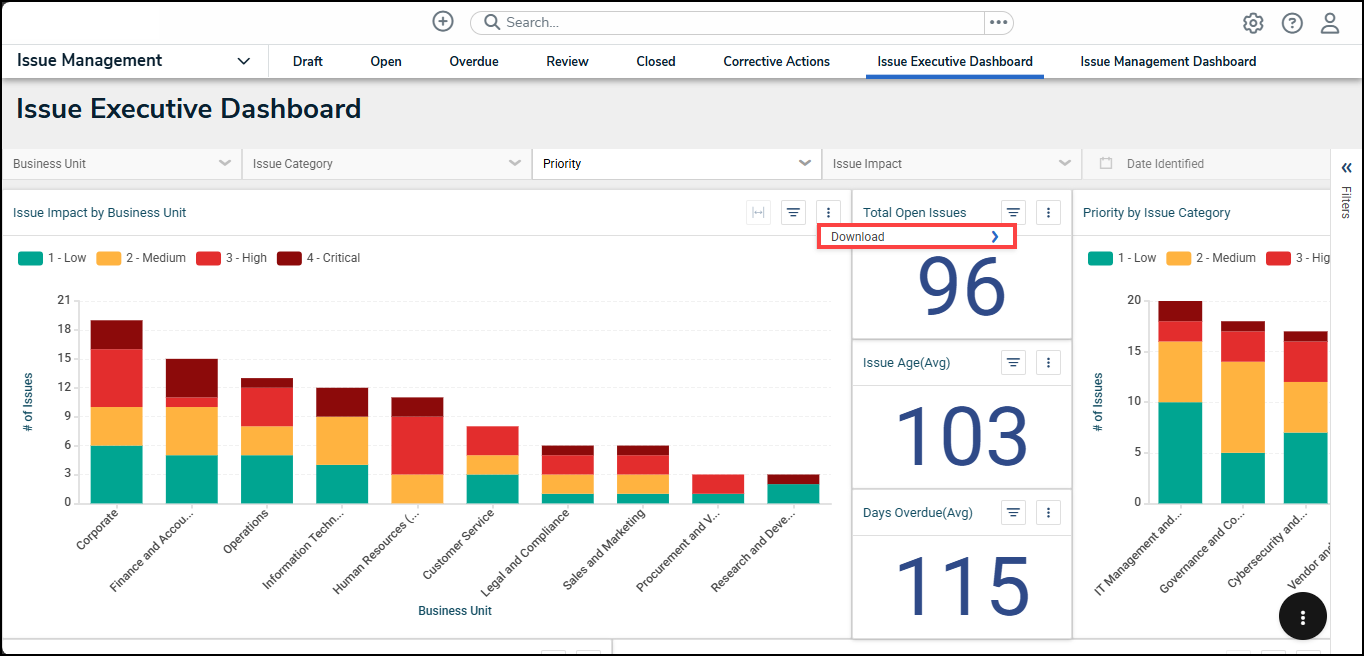Switch to the Corrective Actions tab

point(776,61)
